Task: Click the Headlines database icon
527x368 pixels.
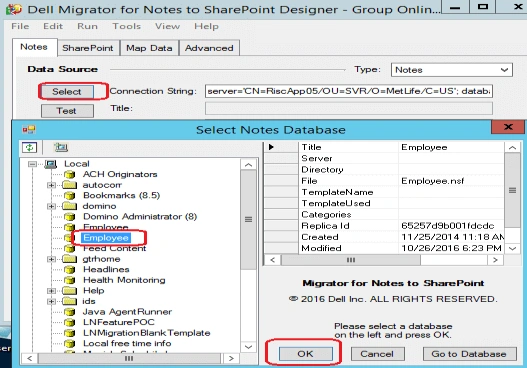Action: pyautogui.click(x=69, y=270)
